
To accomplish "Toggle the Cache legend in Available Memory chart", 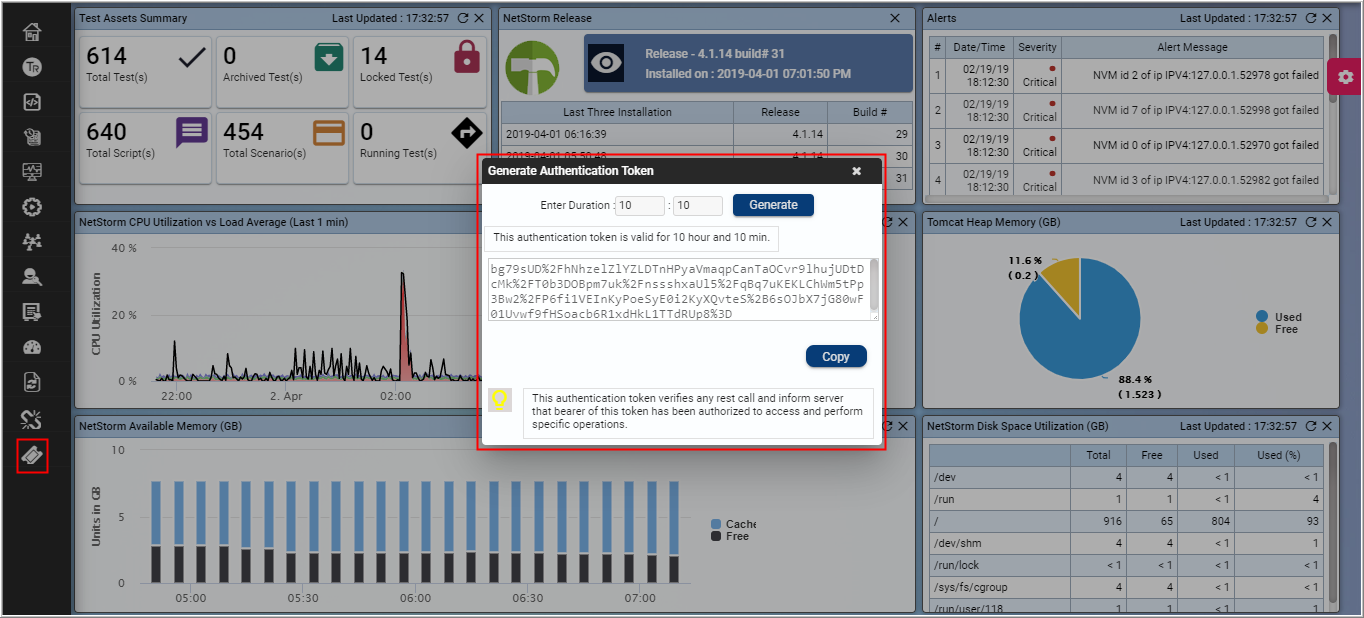I will [733, 524].
